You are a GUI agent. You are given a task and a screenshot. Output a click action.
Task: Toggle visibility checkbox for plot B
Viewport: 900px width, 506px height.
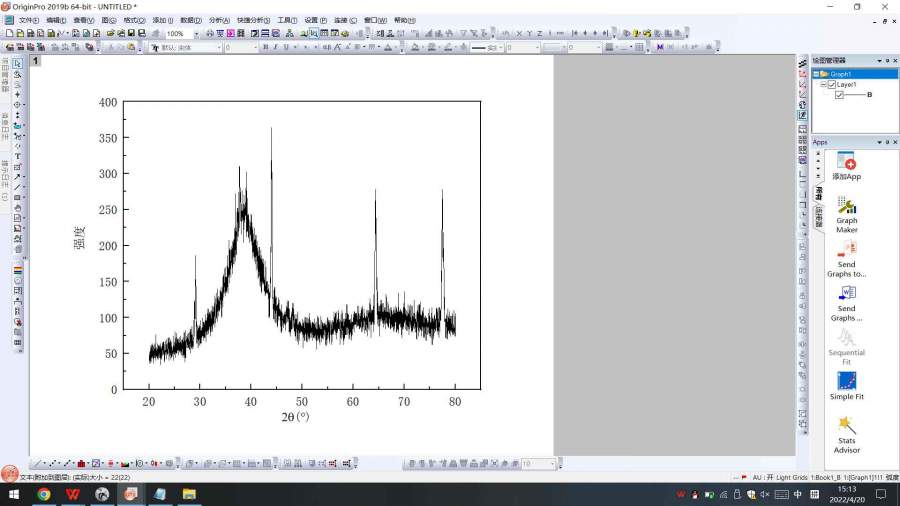pyautogui.click(x=839, y=95)
